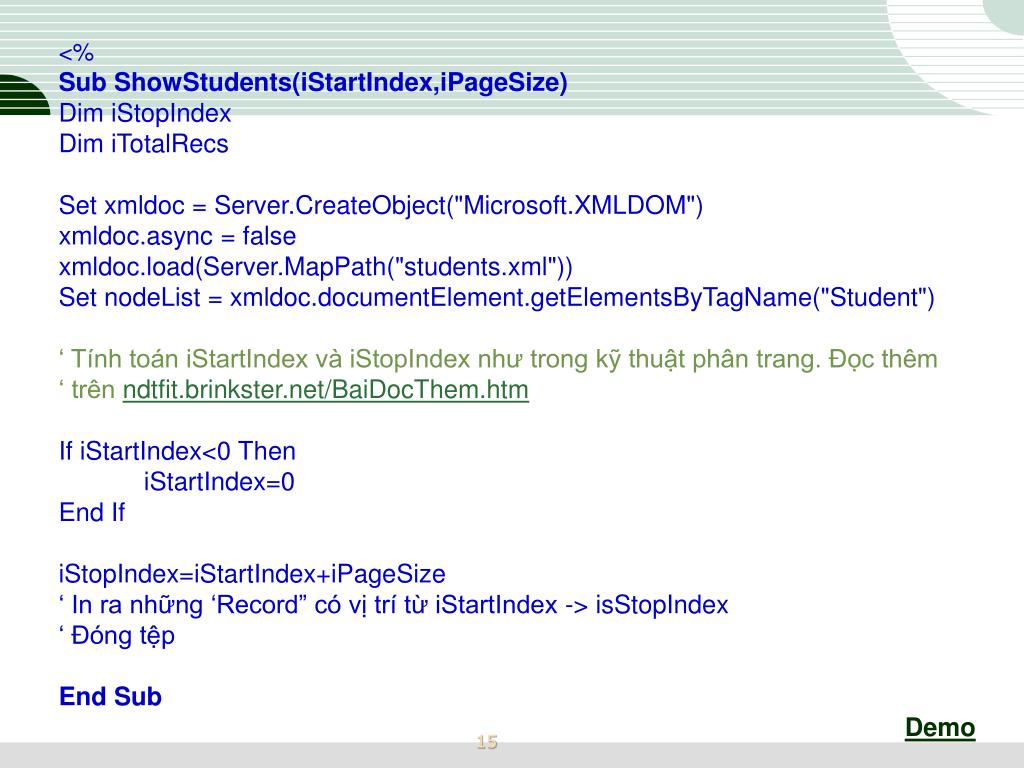1024x768 pixels.
Task: Click the 'xmldoc.async = false' line
Action: click(x=178, y=236)
